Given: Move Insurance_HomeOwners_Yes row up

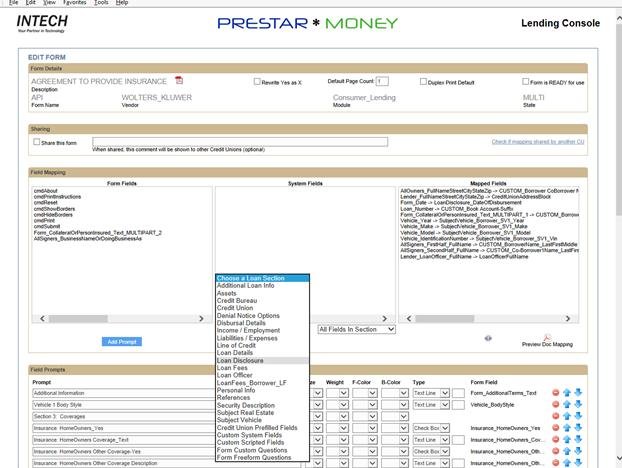Looking at the screenshot, I should point(567,427).
